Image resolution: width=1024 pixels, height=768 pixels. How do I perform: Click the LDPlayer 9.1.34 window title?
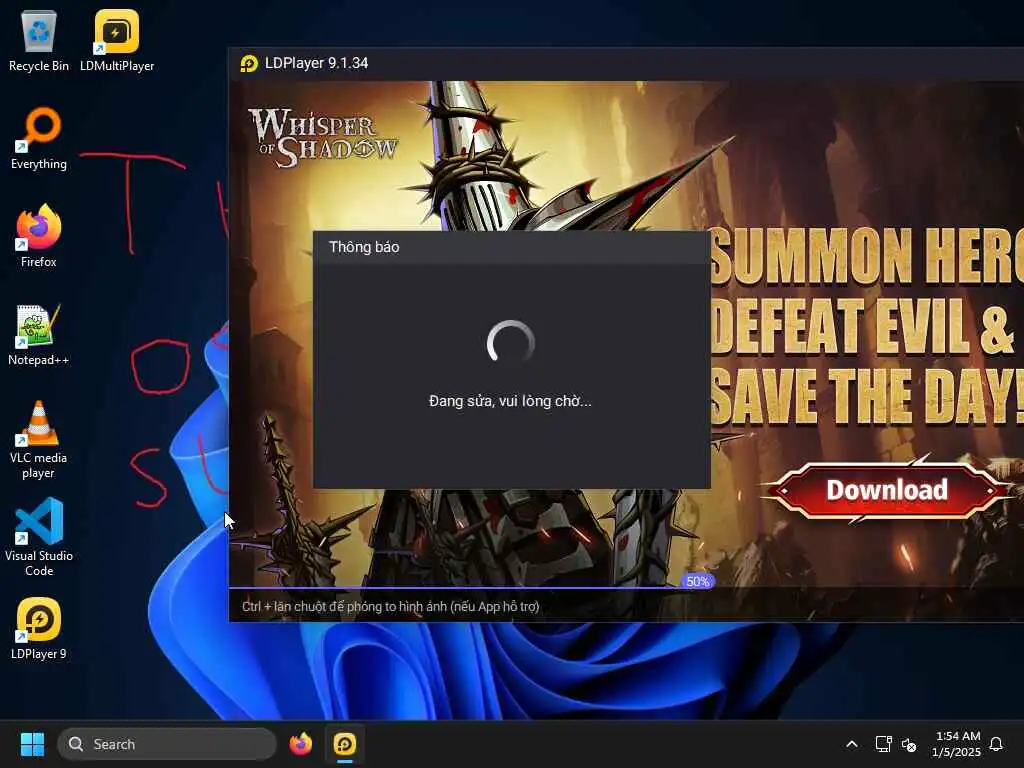click(316, 63)
